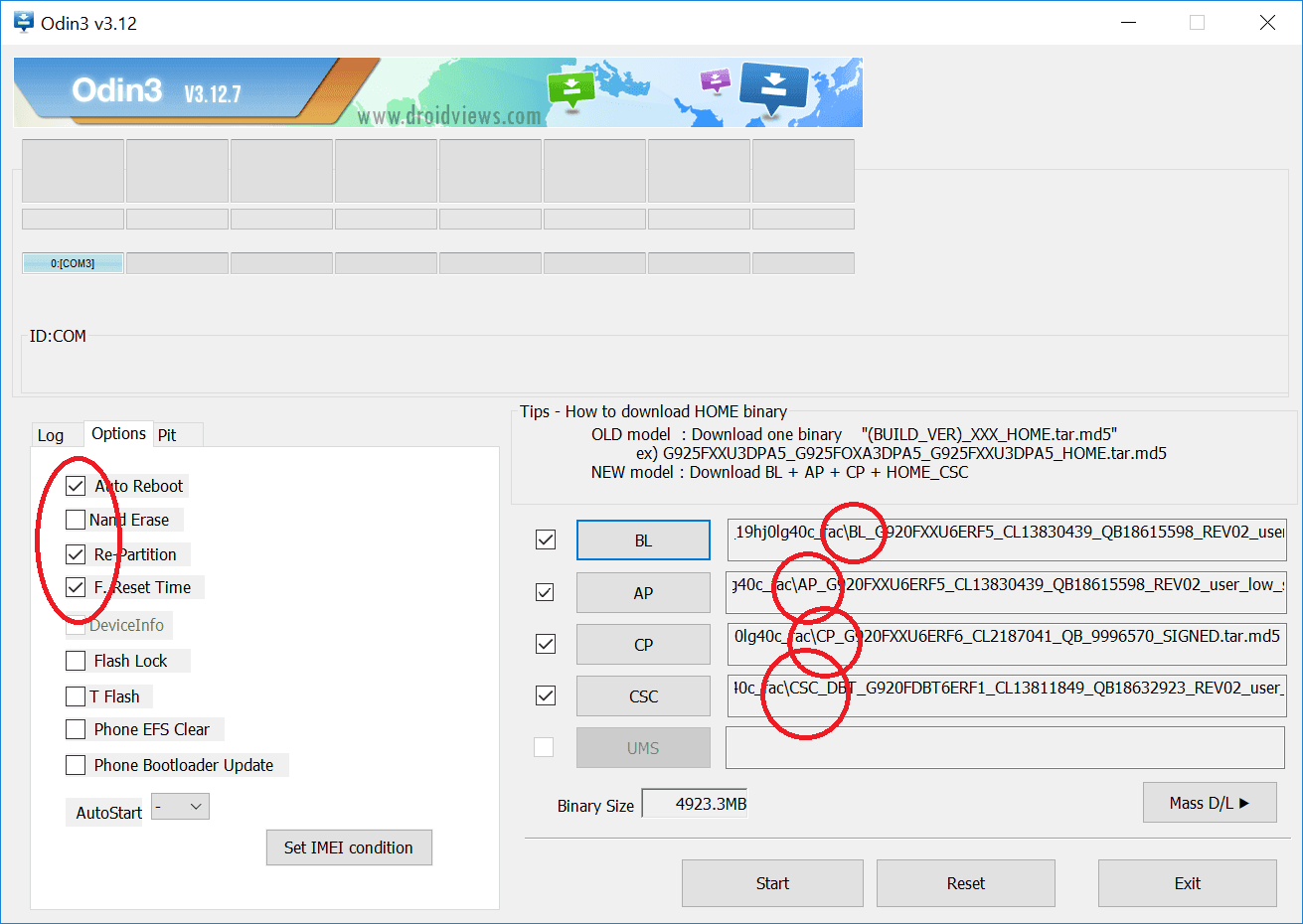Viewport: 1303px width, 924px height.
Task: Click the purple download icon in banner
Action: click(715, 79)
